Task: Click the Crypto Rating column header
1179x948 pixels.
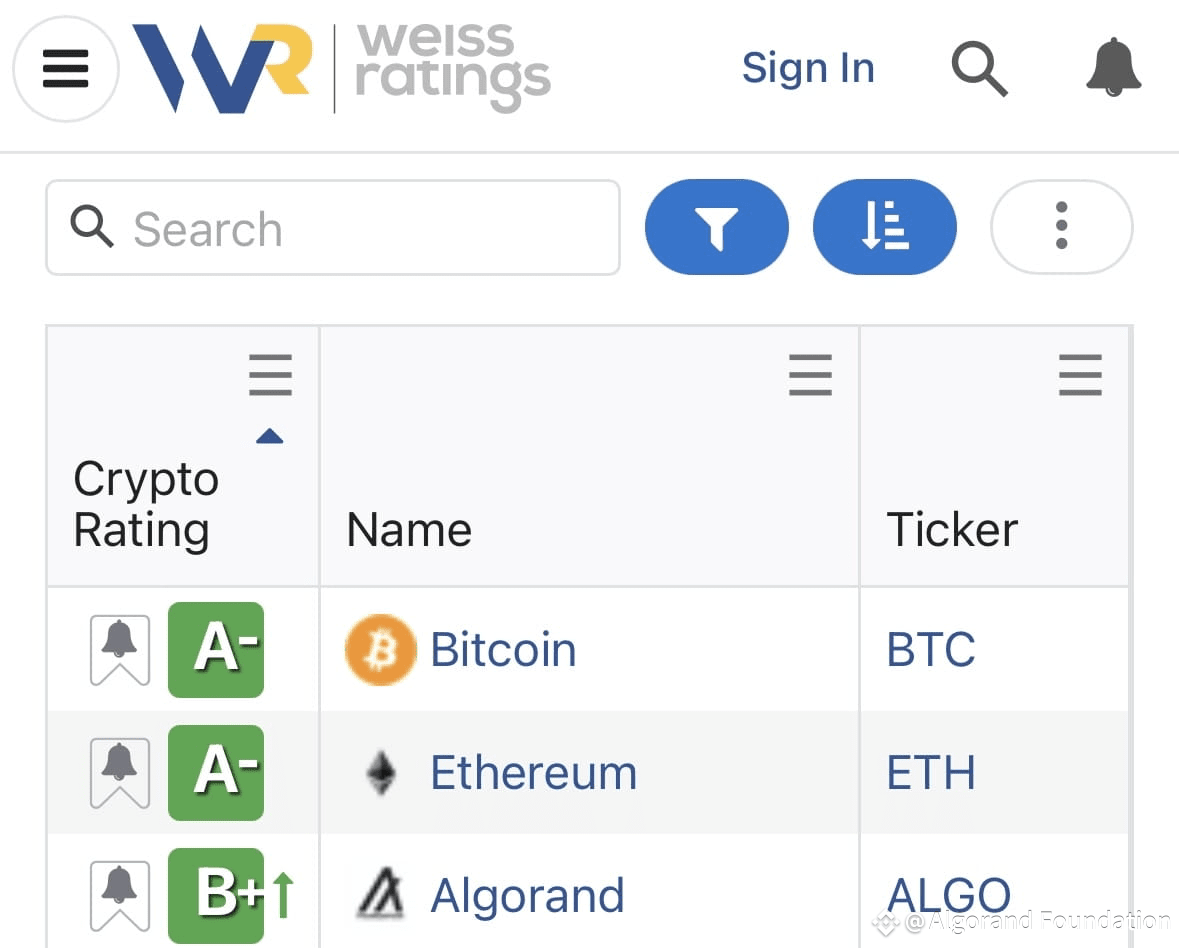Action: pos(145,504)
